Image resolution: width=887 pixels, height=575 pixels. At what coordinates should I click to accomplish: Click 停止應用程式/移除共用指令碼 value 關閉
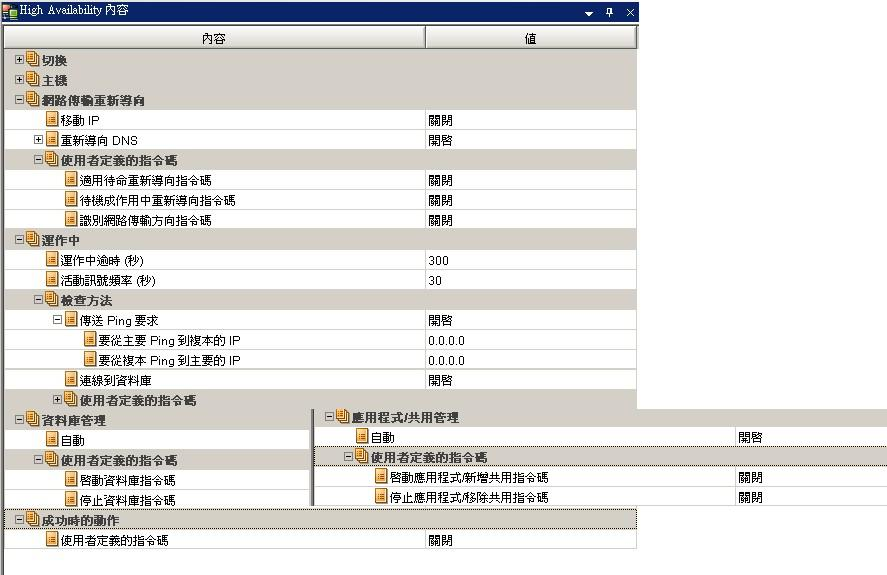pos(750,497)
